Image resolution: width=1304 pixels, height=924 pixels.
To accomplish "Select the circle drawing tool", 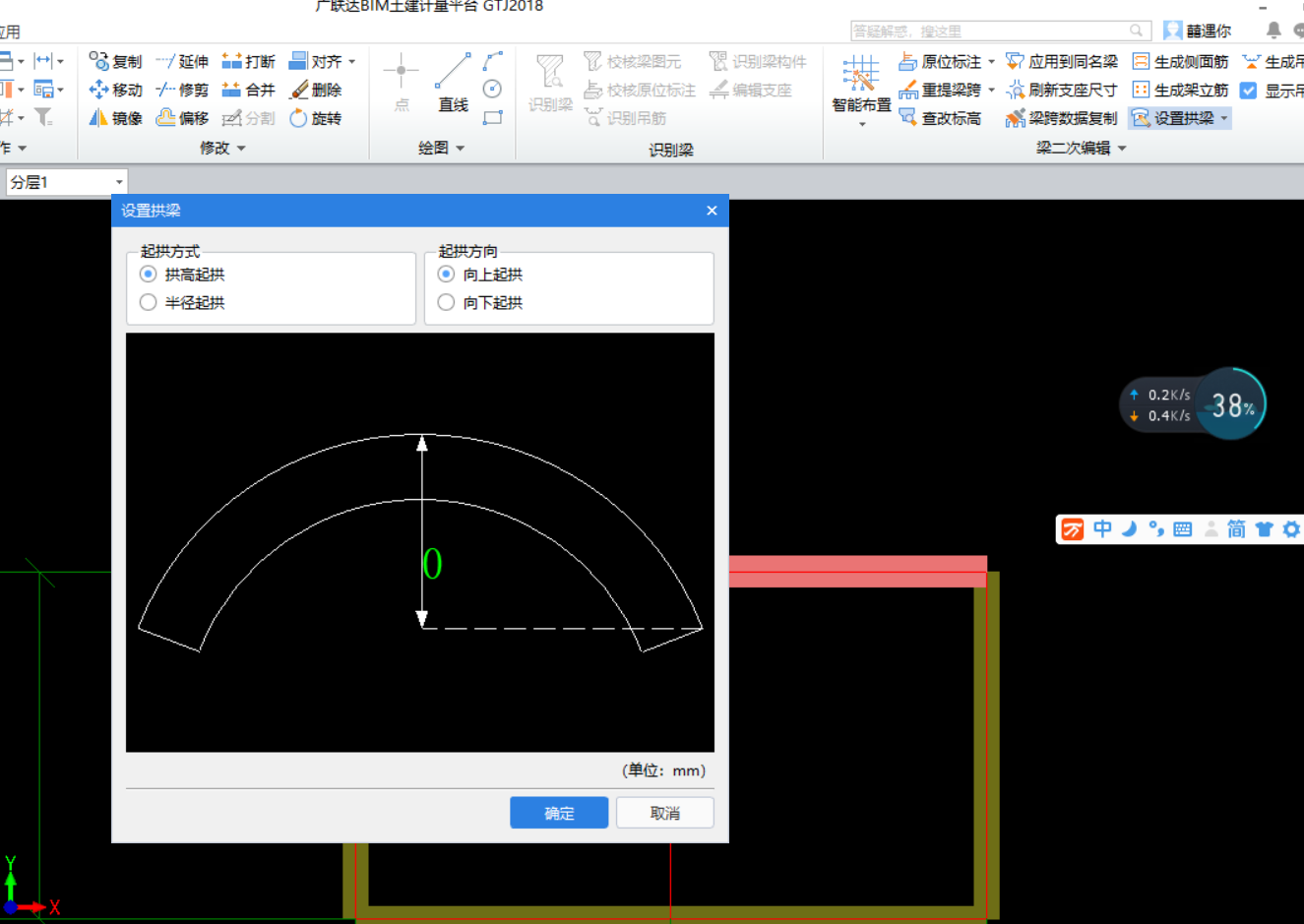I will click(x=493, y=89).
